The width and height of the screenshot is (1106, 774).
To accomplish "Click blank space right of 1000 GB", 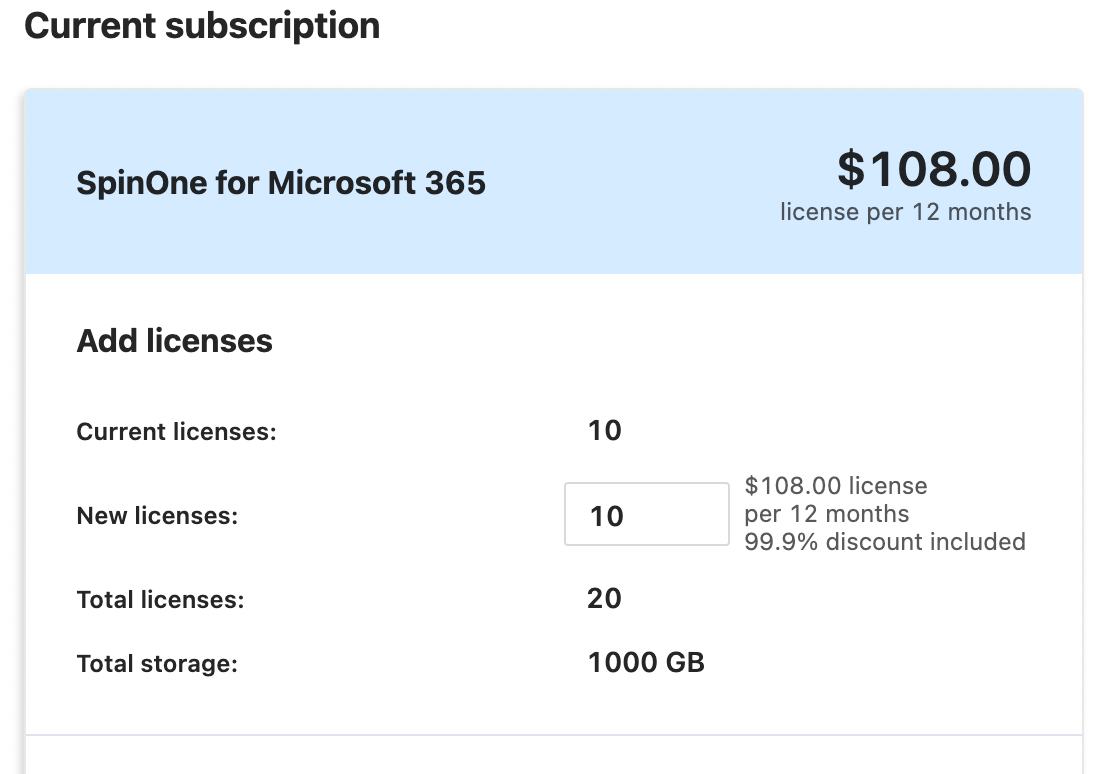I will coord(880,662).
